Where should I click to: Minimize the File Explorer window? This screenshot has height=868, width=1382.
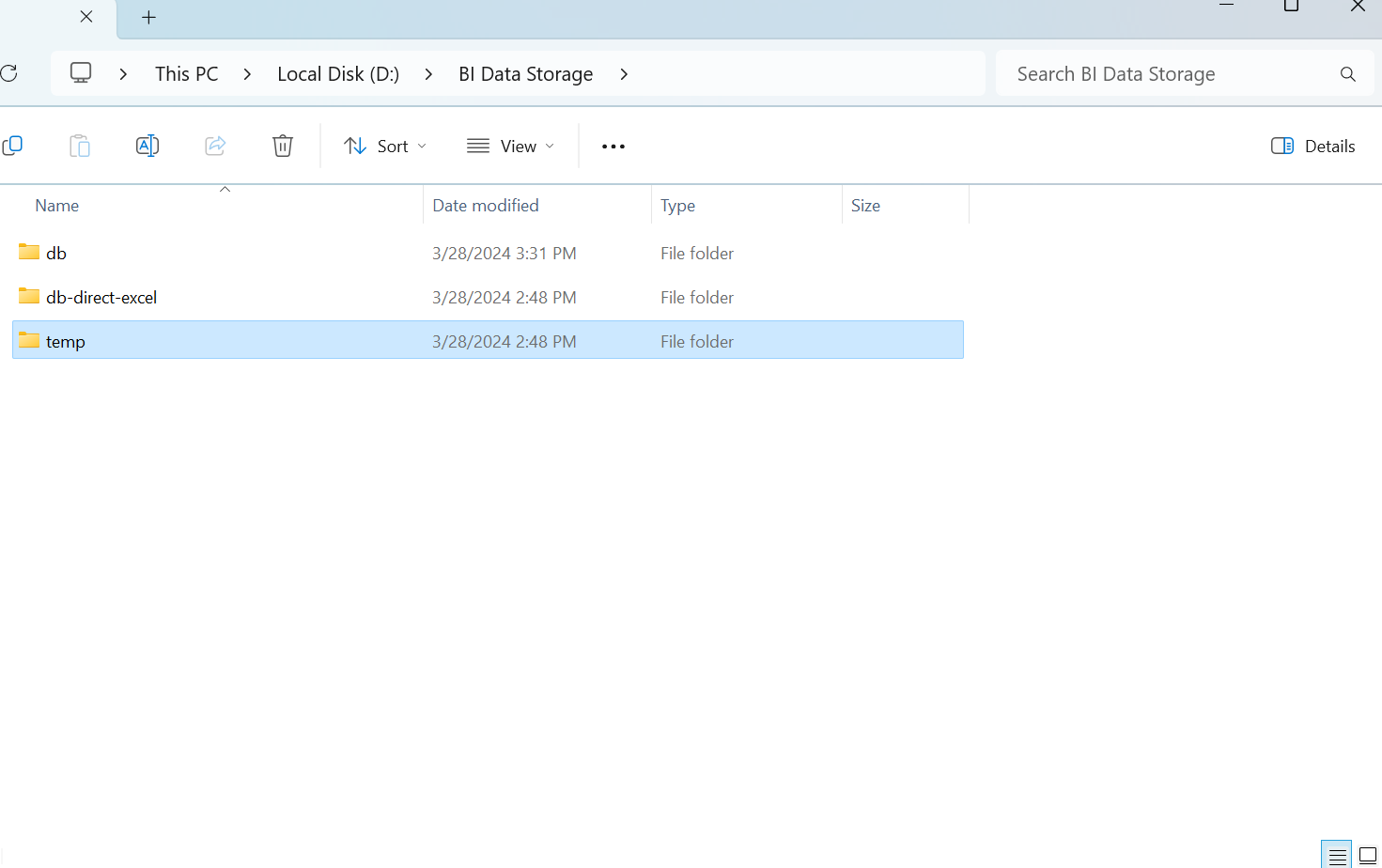pos(1226,6)
